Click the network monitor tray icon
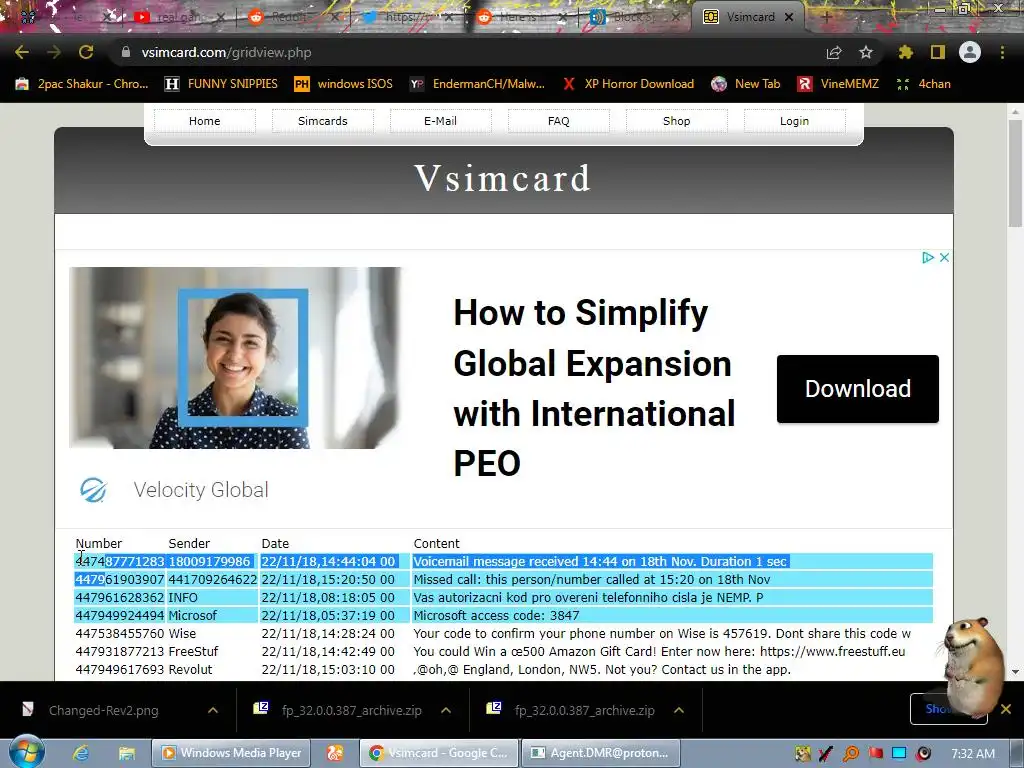Viewport: 1024px width, 768px height. click(899, 754)
